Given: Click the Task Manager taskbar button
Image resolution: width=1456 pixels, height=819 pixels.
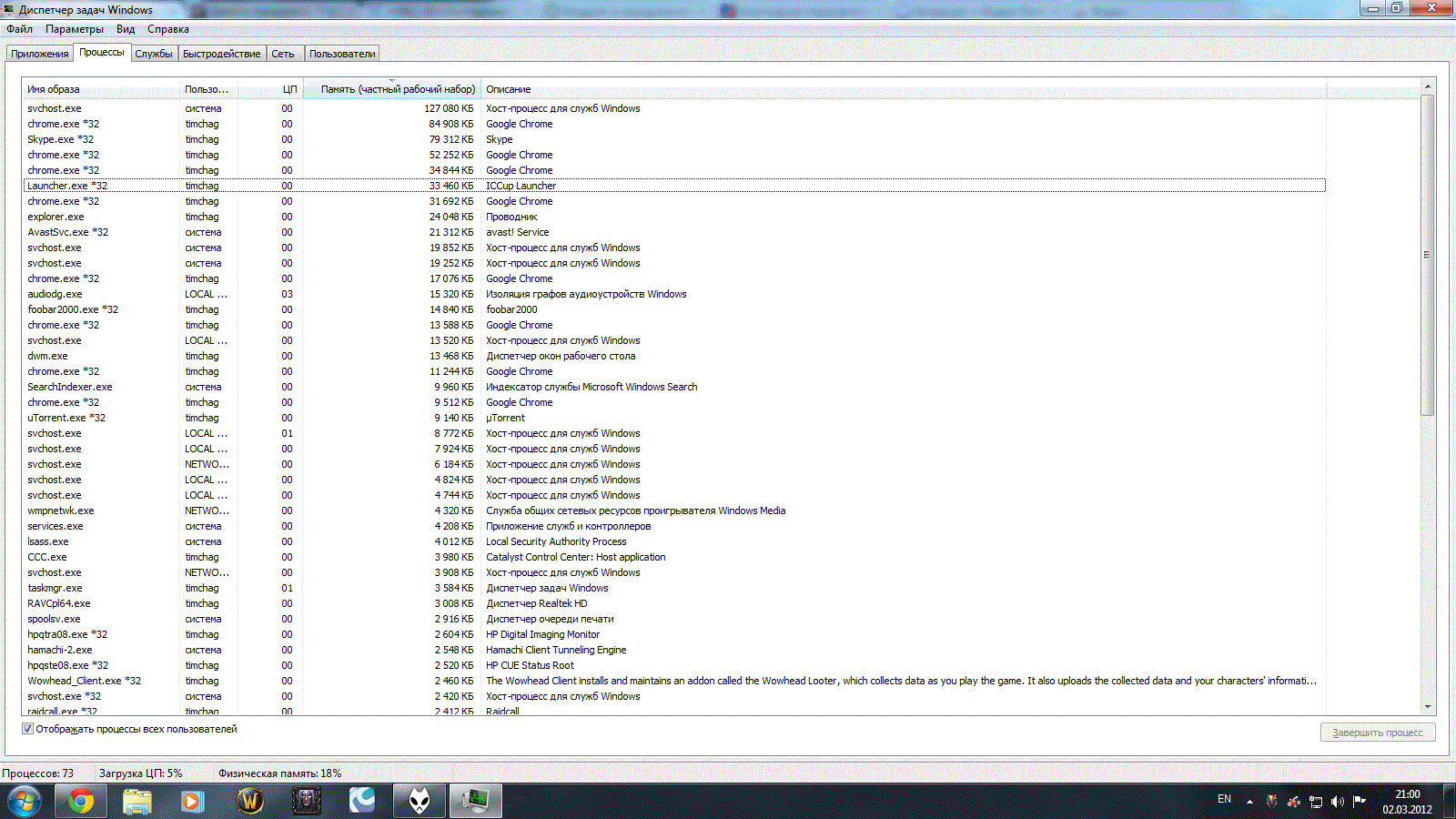Looking at the screenshot, I should [475, 801].
